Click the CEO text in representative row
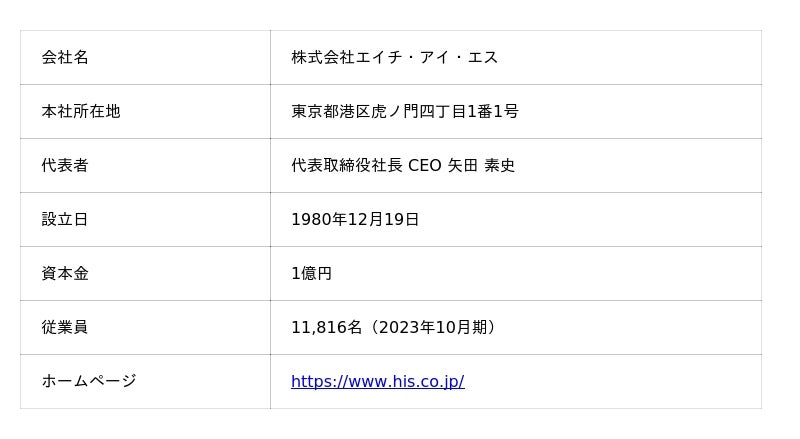 424,165
